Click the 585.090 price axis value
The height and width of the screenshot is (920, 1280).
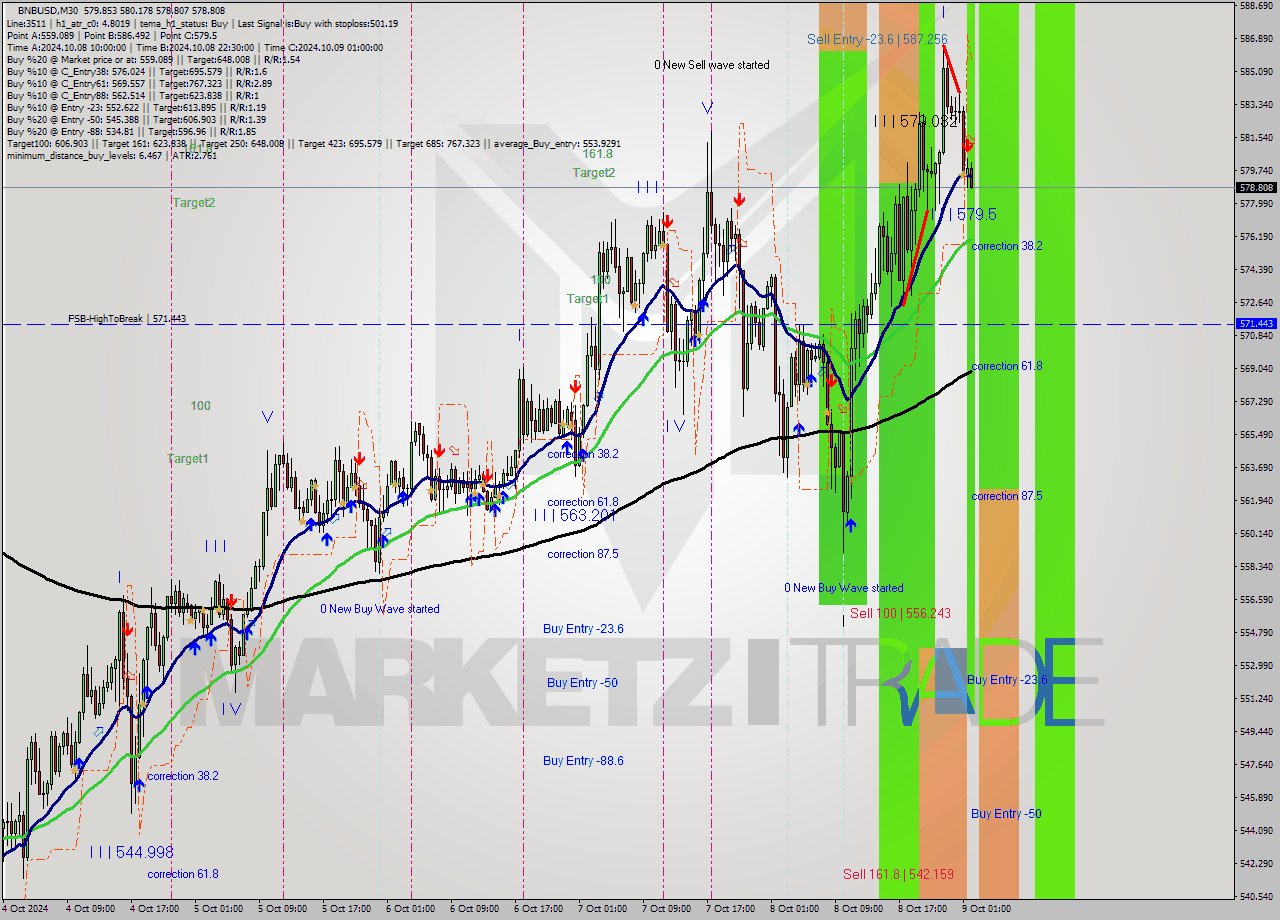pyautogui.click(x=1256, y=71)
